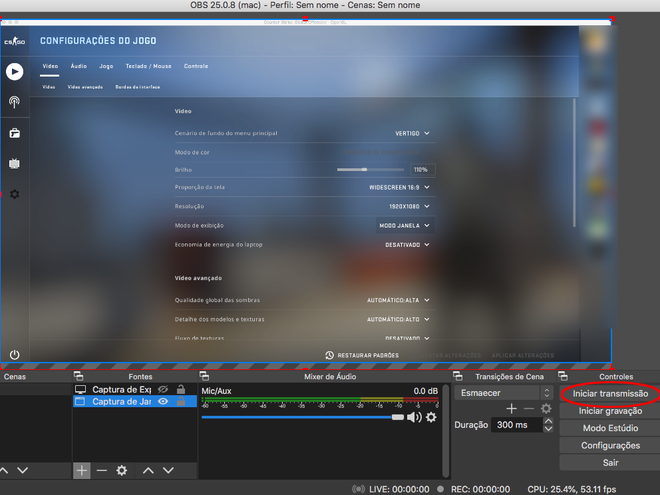The image size is (660, 495).
Task: Undock the Fontes panel via its icon
Action: (x=79, y=376)
